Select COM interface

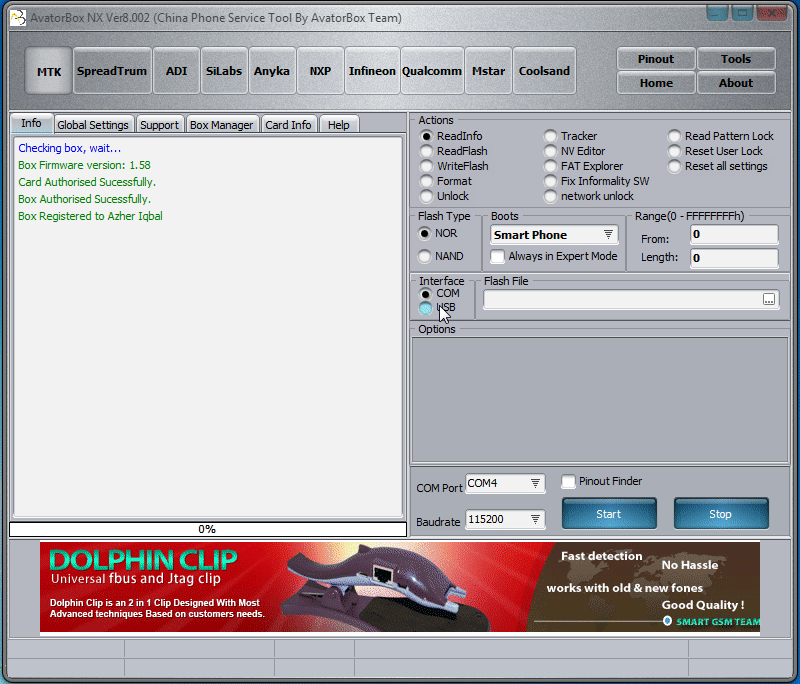[439, 294]
